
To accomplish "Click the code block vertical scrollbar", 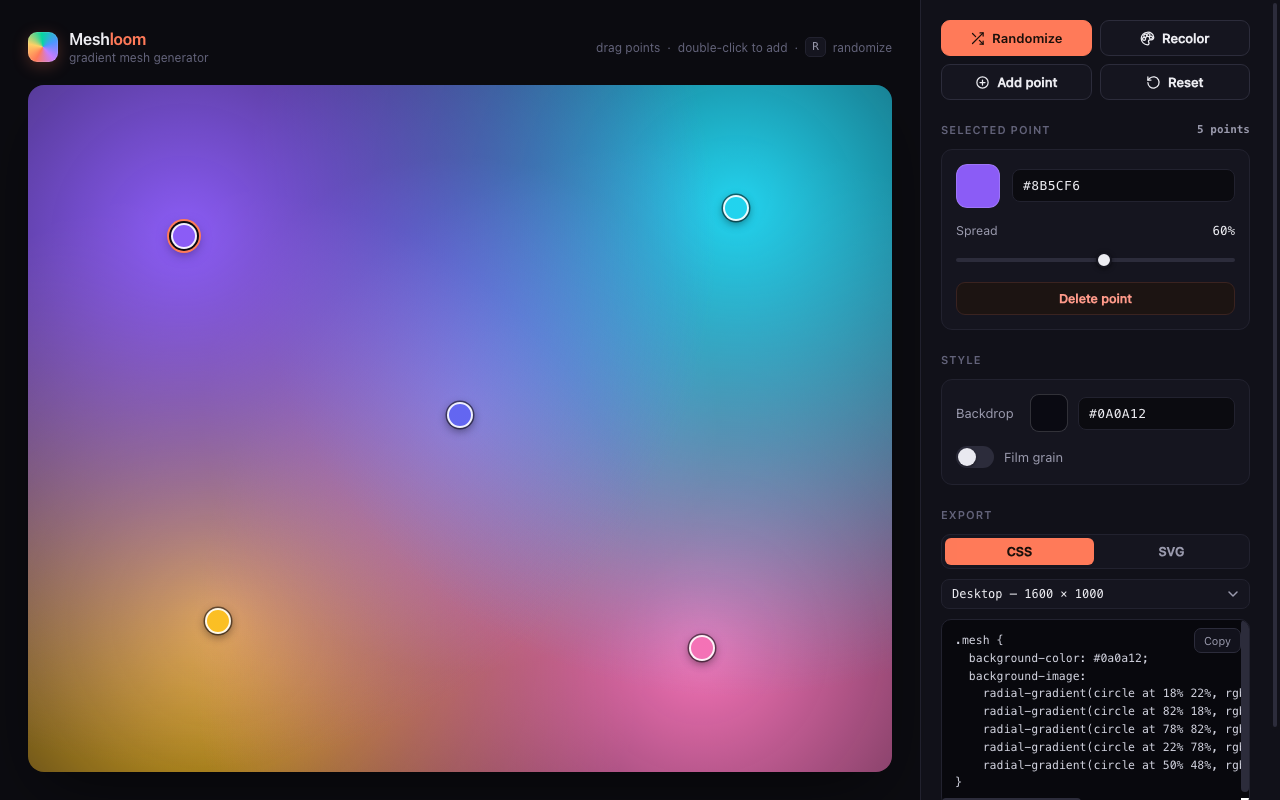I will coord(1245,707).
